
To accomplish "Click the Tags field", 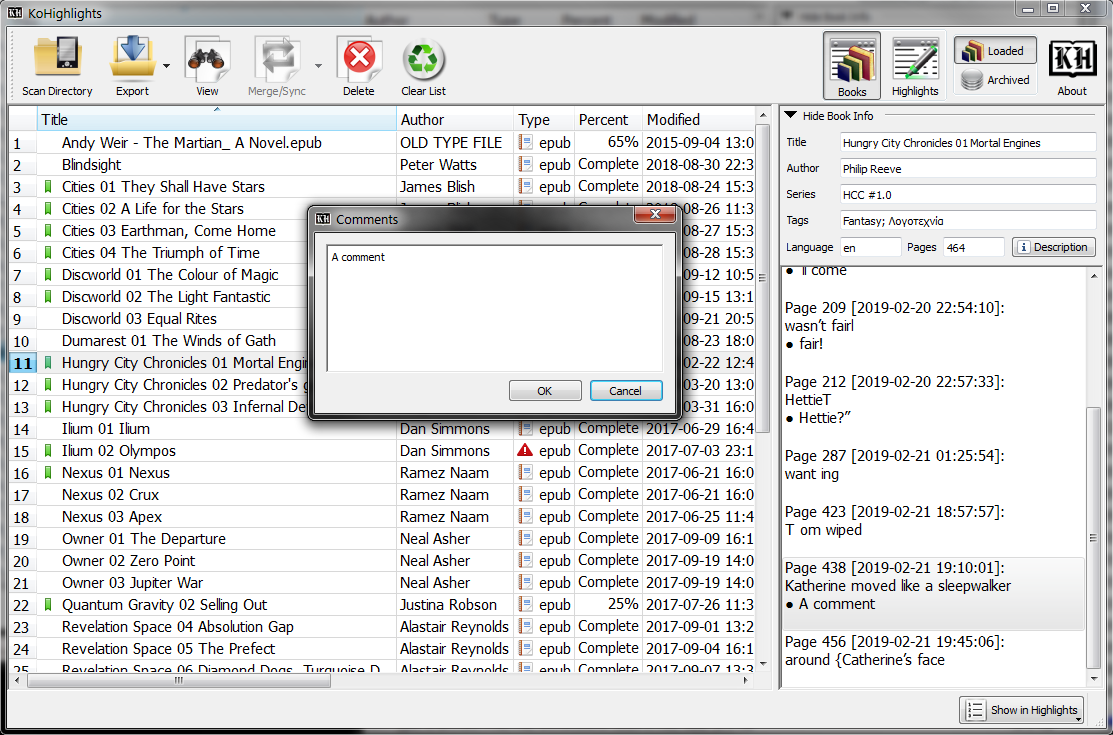I will tap(967, 221).
